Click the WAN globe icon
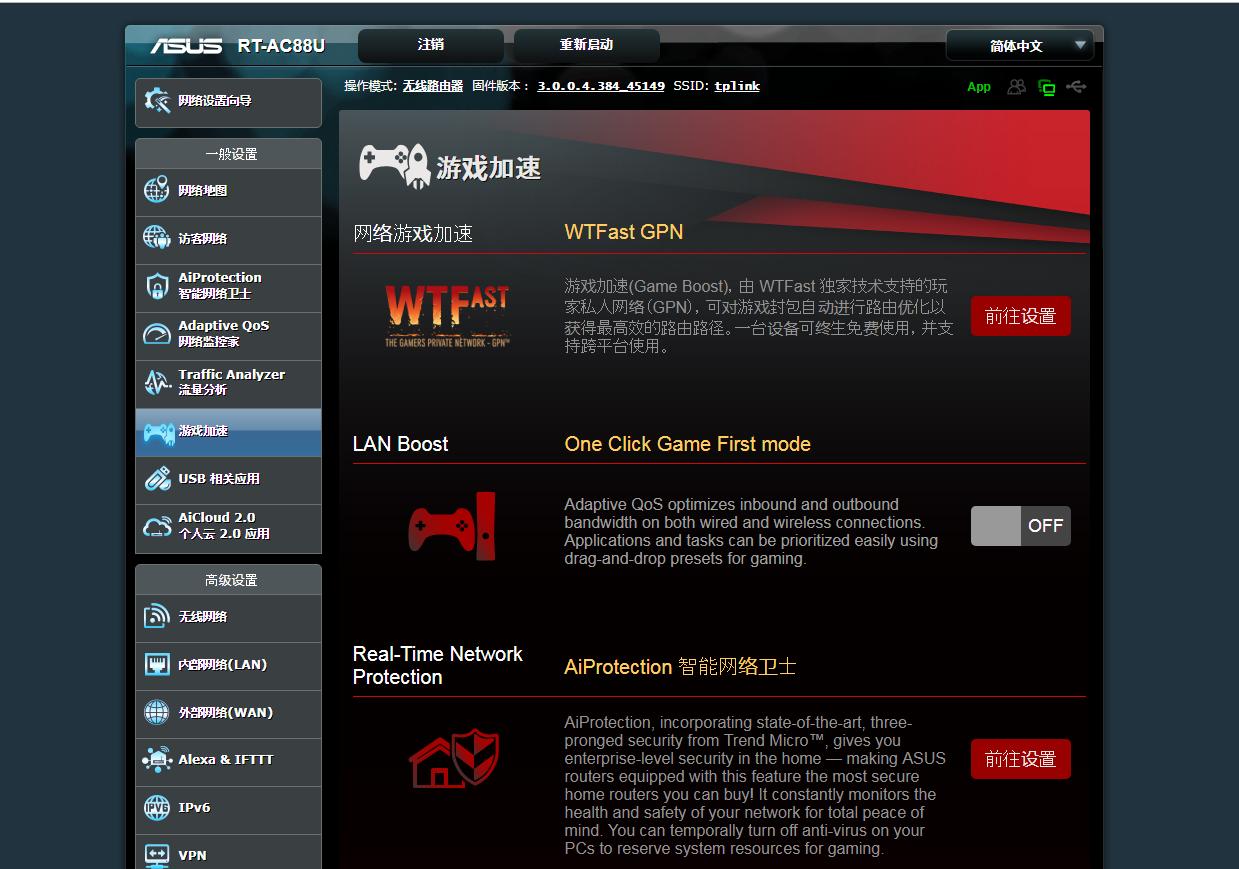The height and width of the screenshot is (869, 1239). [x=157, y=712]
